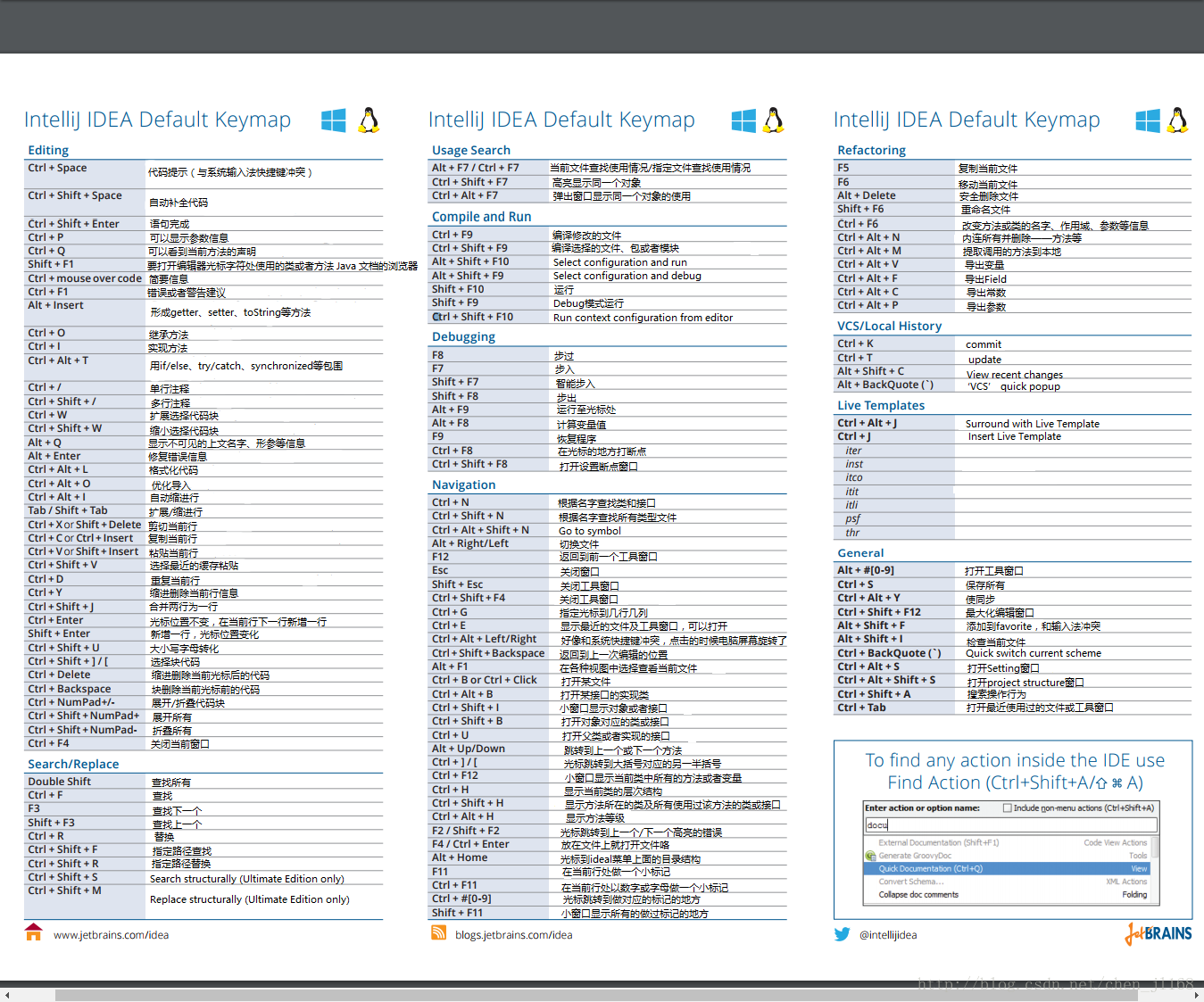Click the 'Ctrl + Space' shortcut row
The height and width of the screenshot is (1002, 1204).
(203, 173)
